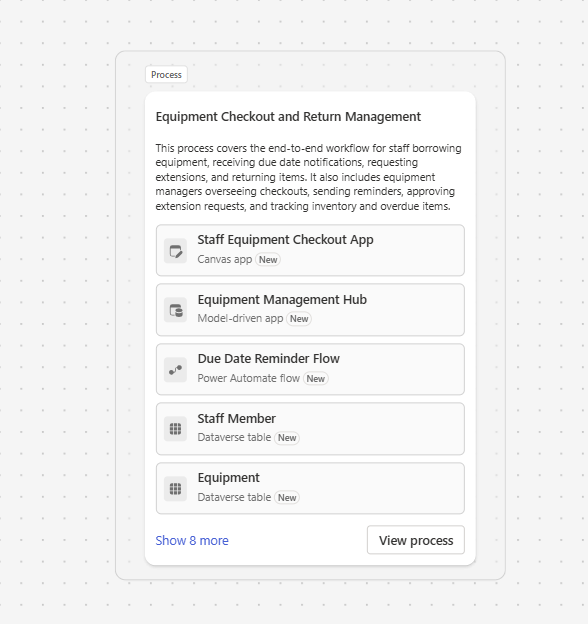Click the New badge under Staff Member
Image resolution: width=588 pixels, height=624 pixels.
coord(287,438)
